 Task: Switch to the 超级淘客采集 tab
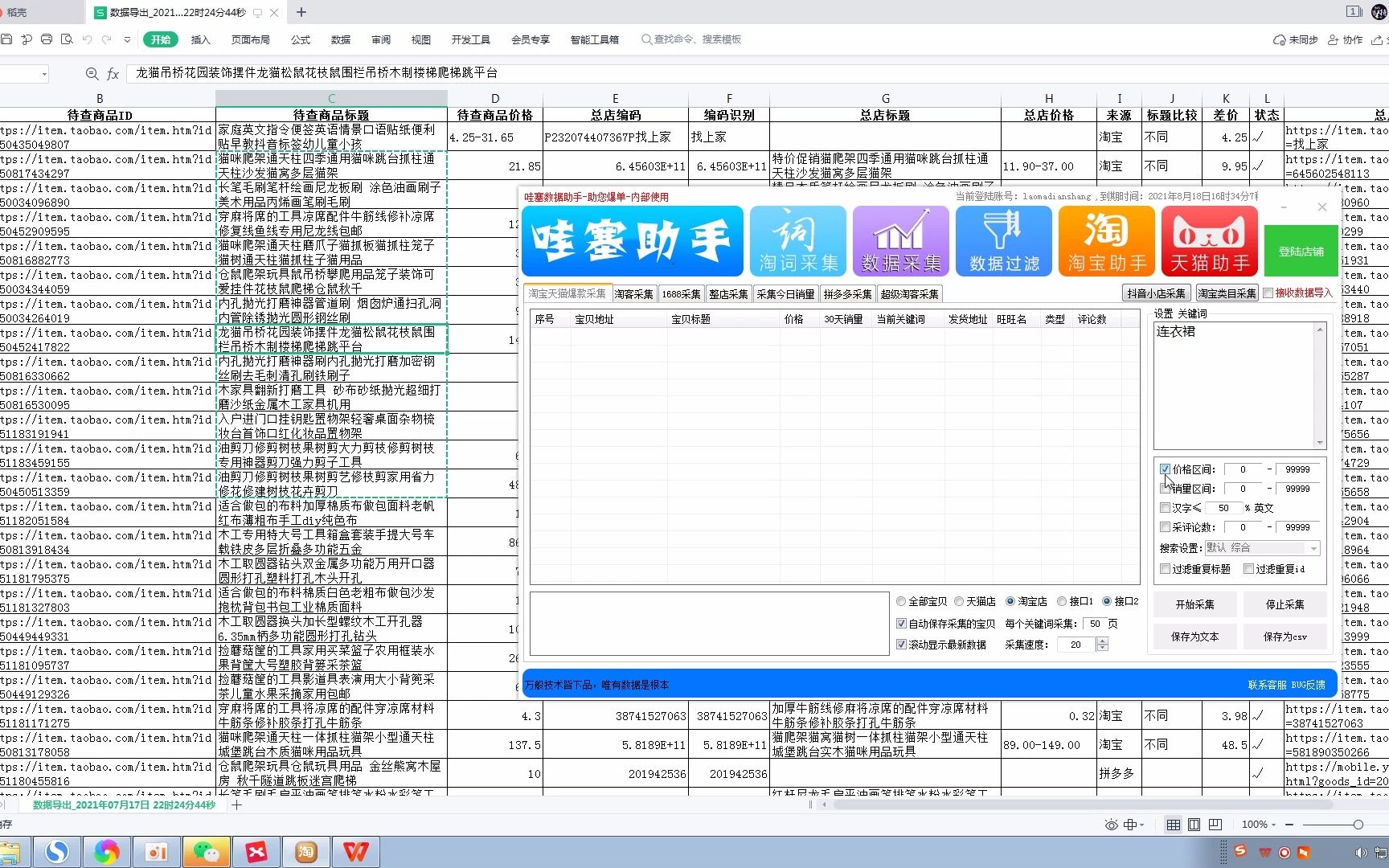pos(909,294)
